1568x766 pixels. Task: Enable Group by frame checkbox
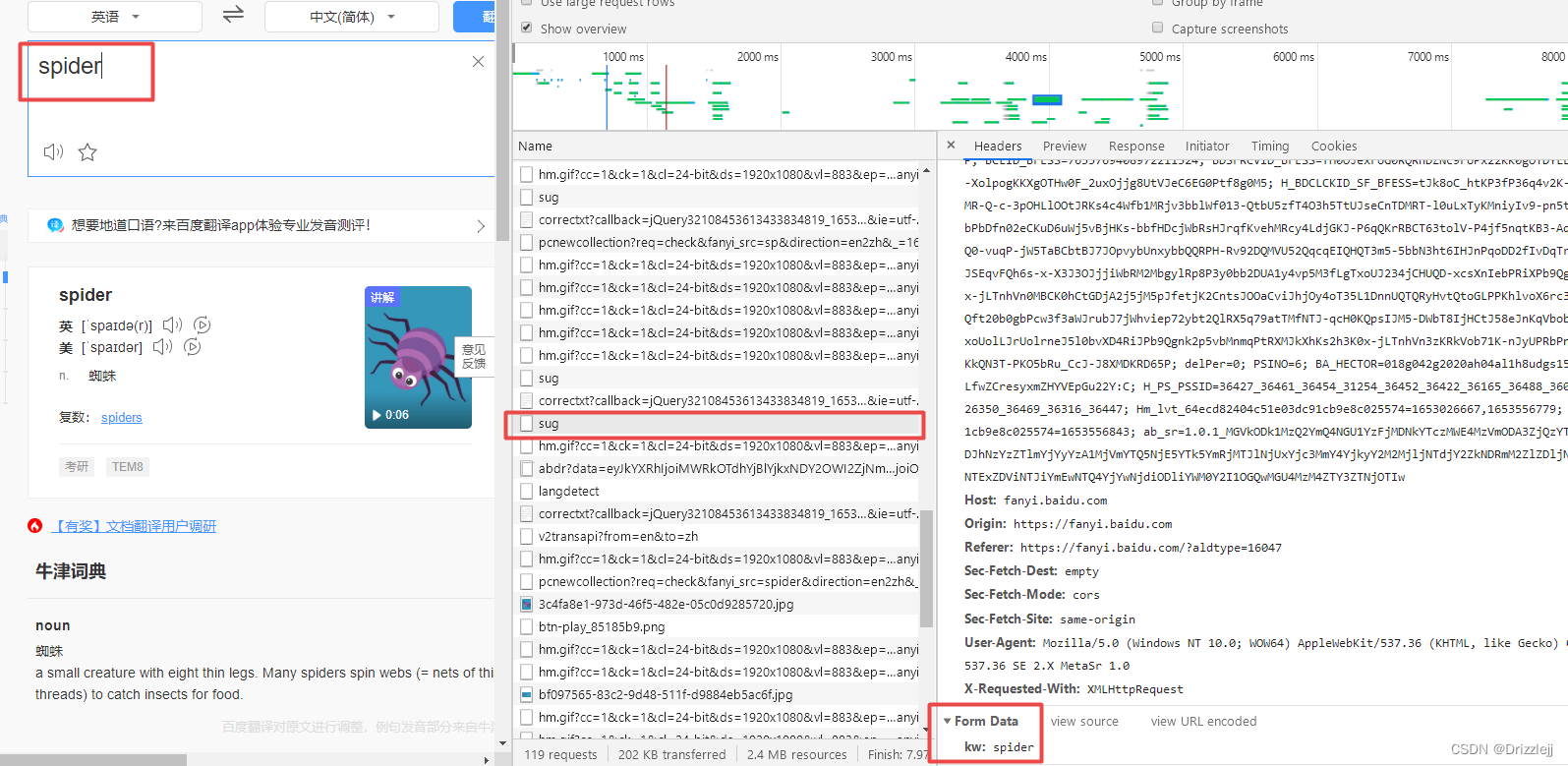[x=1157, y=3]
